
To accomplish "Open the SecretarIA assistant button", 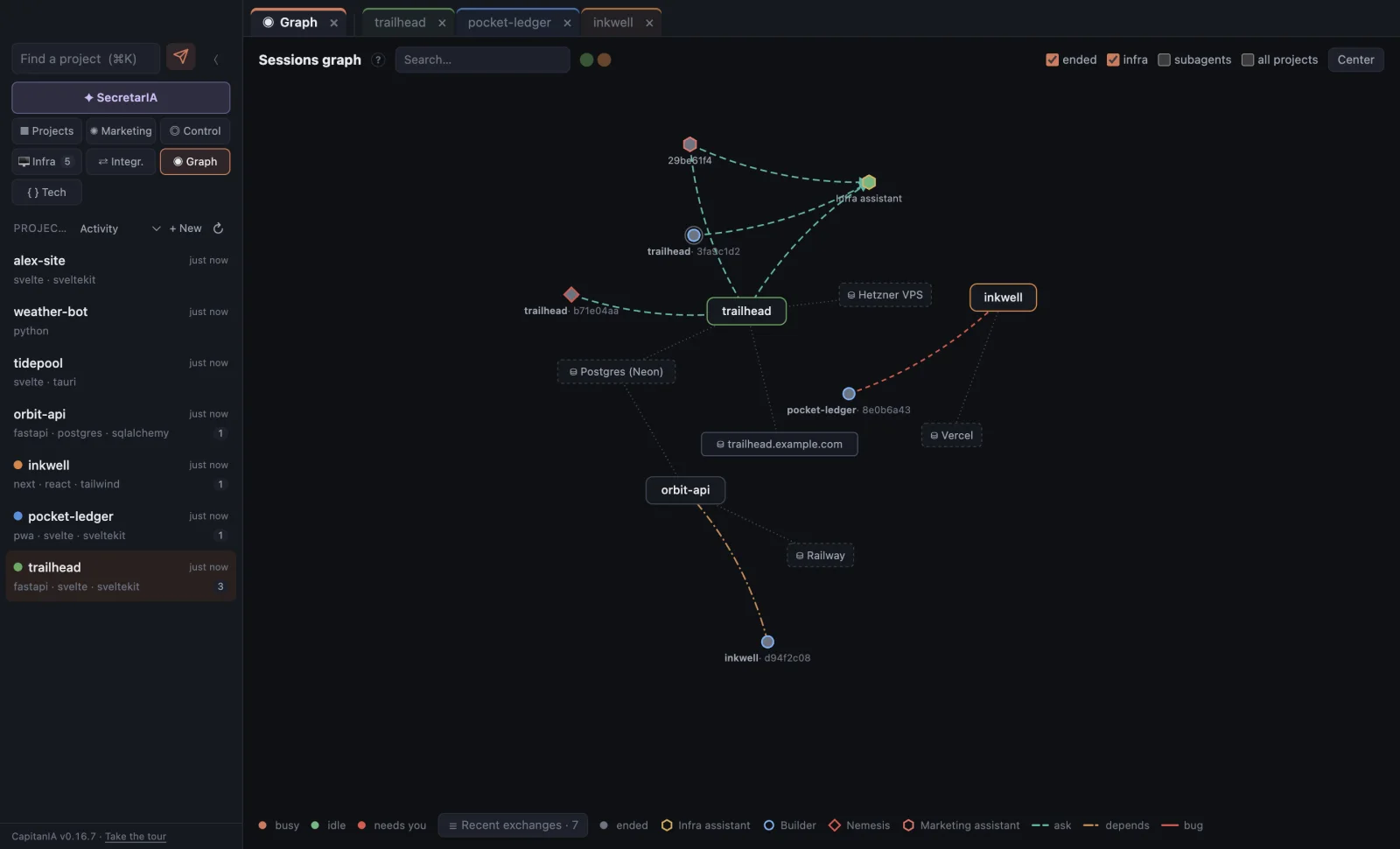I will (121, 97).
